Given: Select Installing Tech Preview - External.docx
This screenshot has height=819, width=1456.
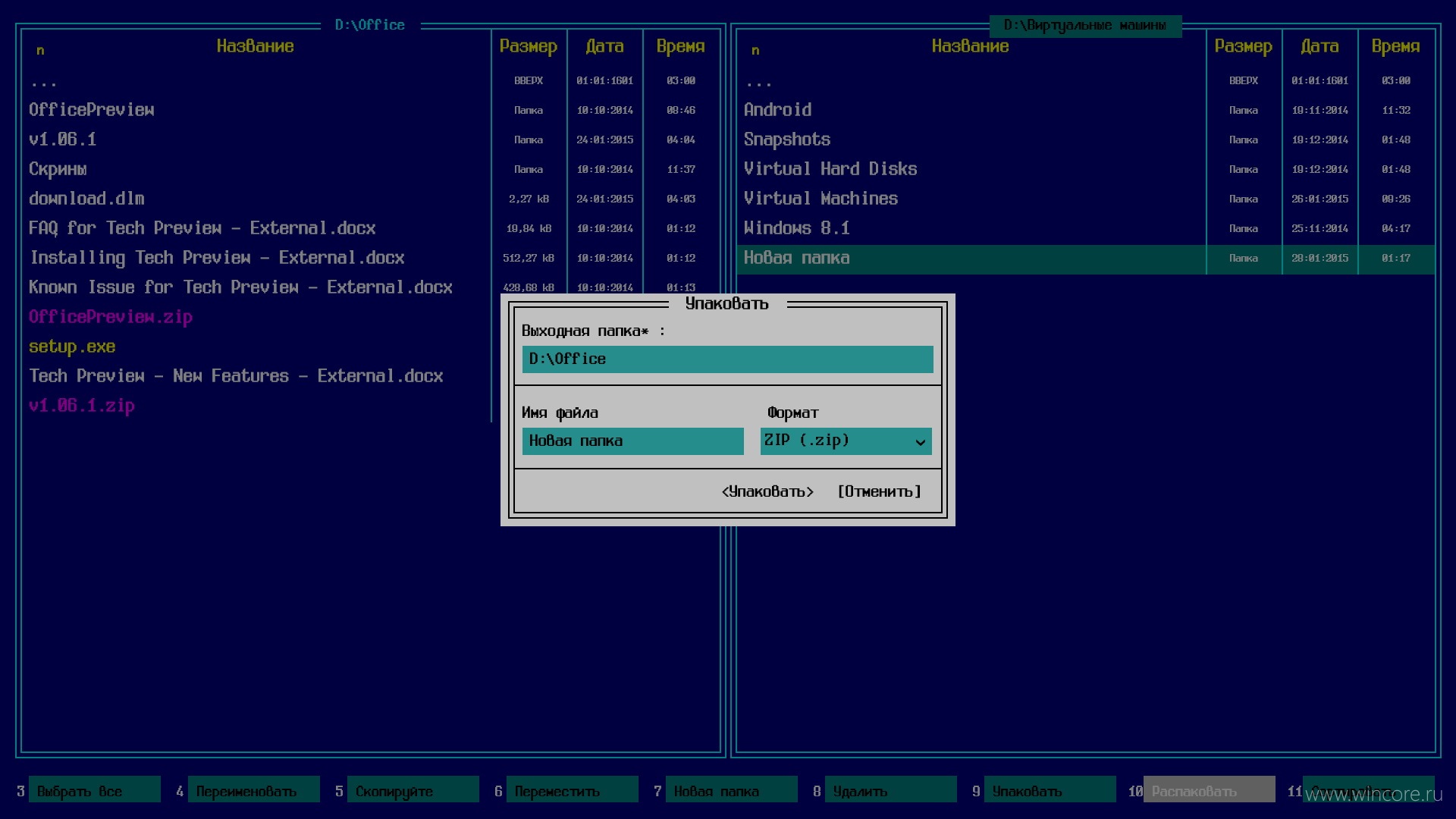Looking at the screenshot, I should (217, 258).
